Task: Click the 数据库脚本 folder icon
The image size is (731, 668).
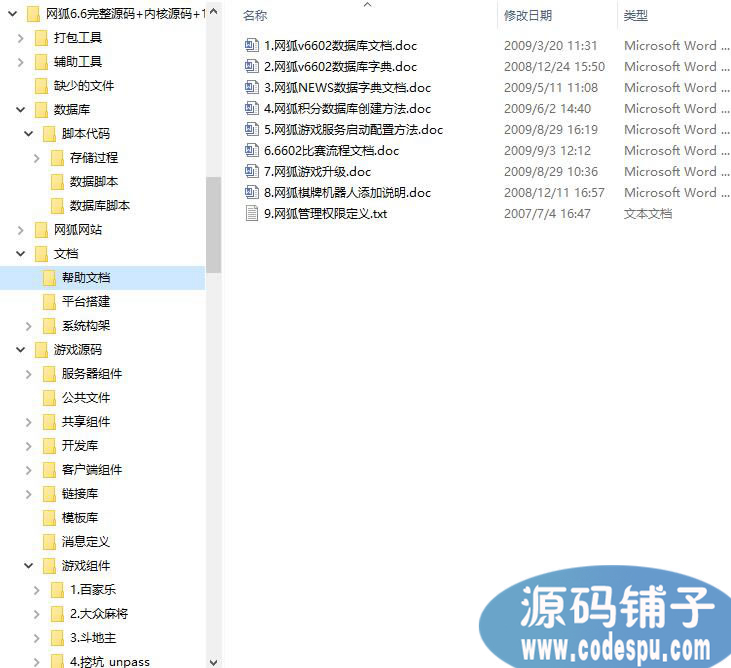Action: pyautogui.click(x=57, y=206)
